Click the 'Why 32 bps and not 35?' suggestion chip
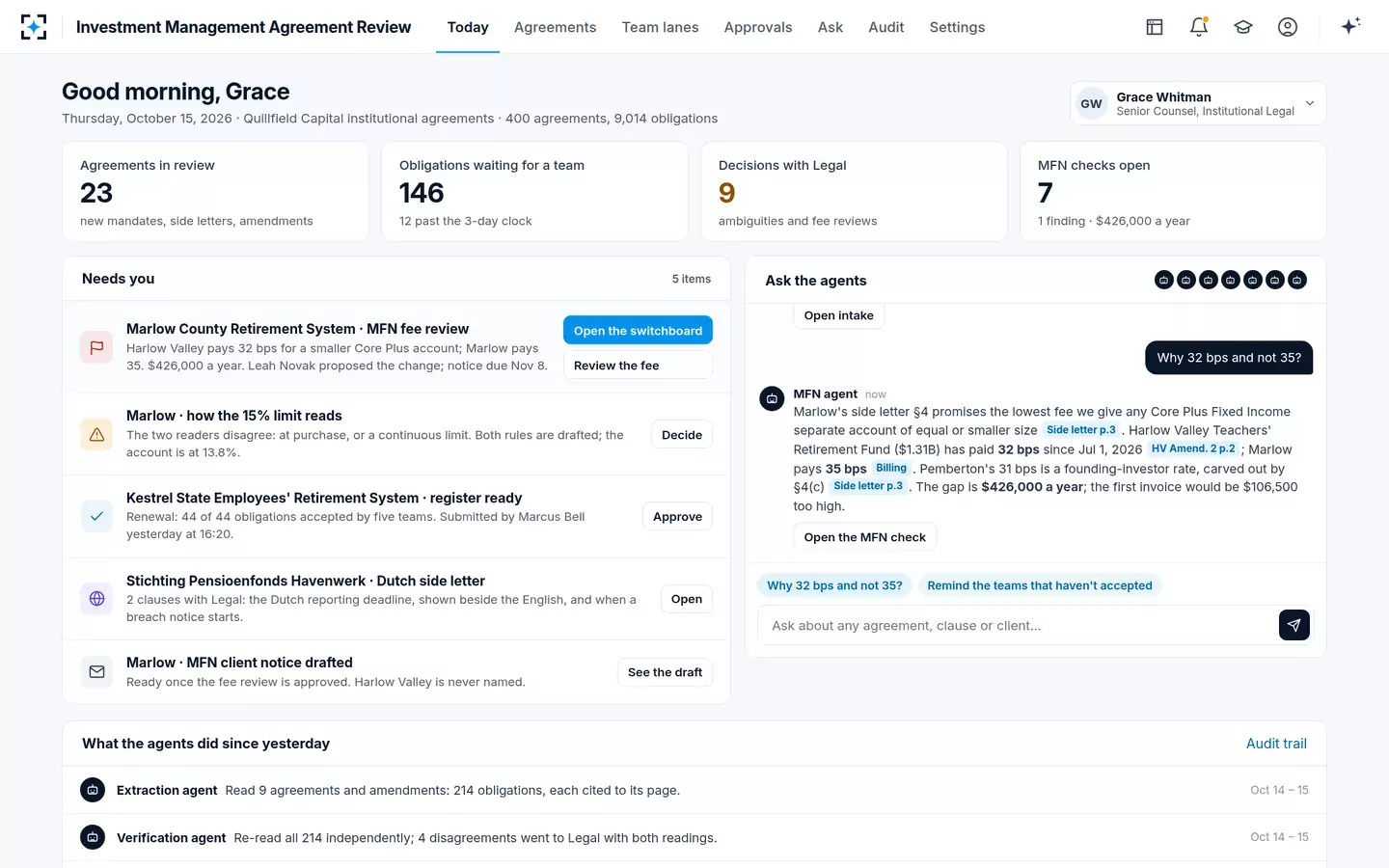The height and width of the screenshot is (868, 1389). click(x=834, y=585)
